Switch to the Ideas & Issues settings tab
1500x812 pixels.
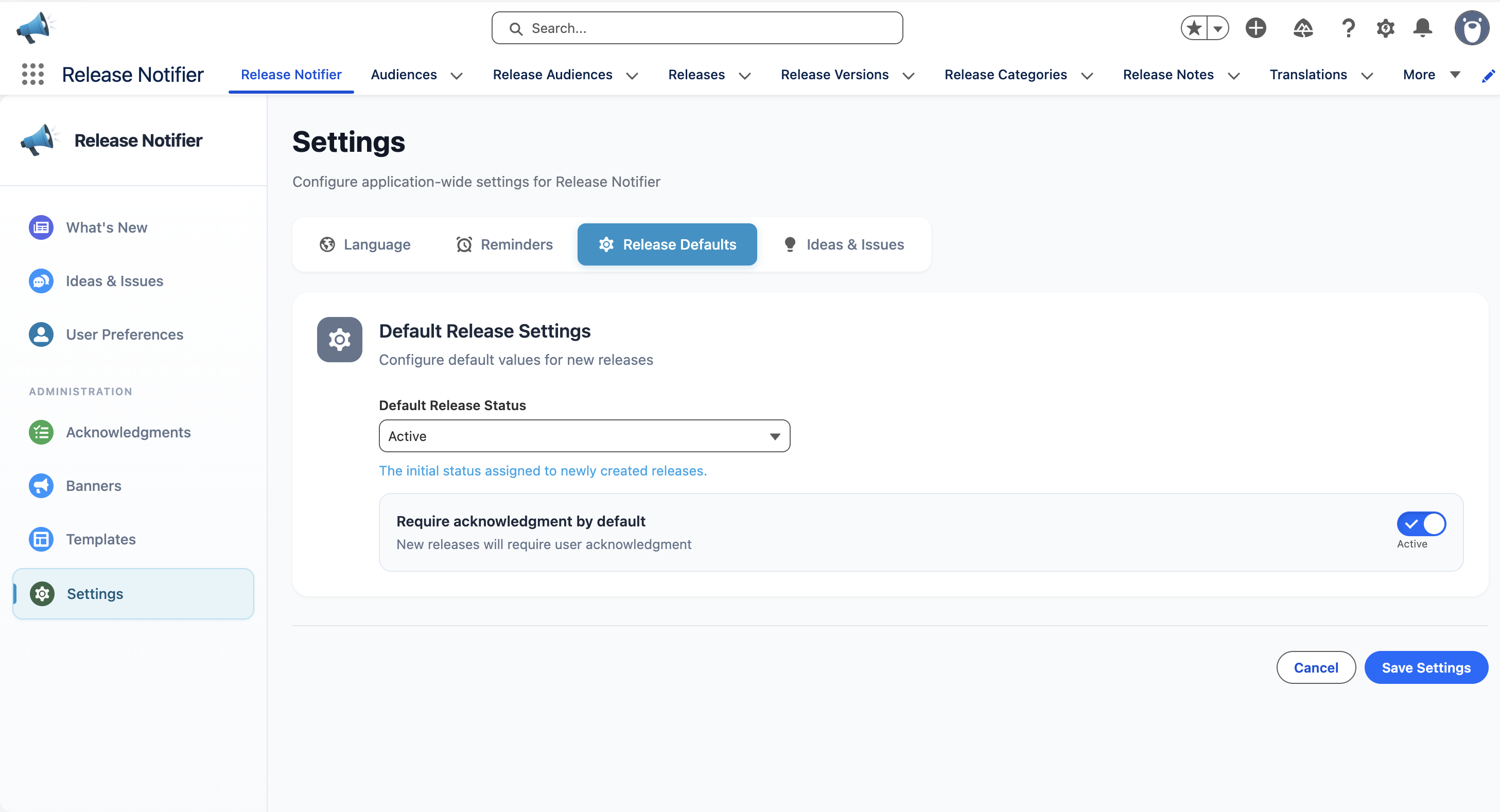pos(844,244)
